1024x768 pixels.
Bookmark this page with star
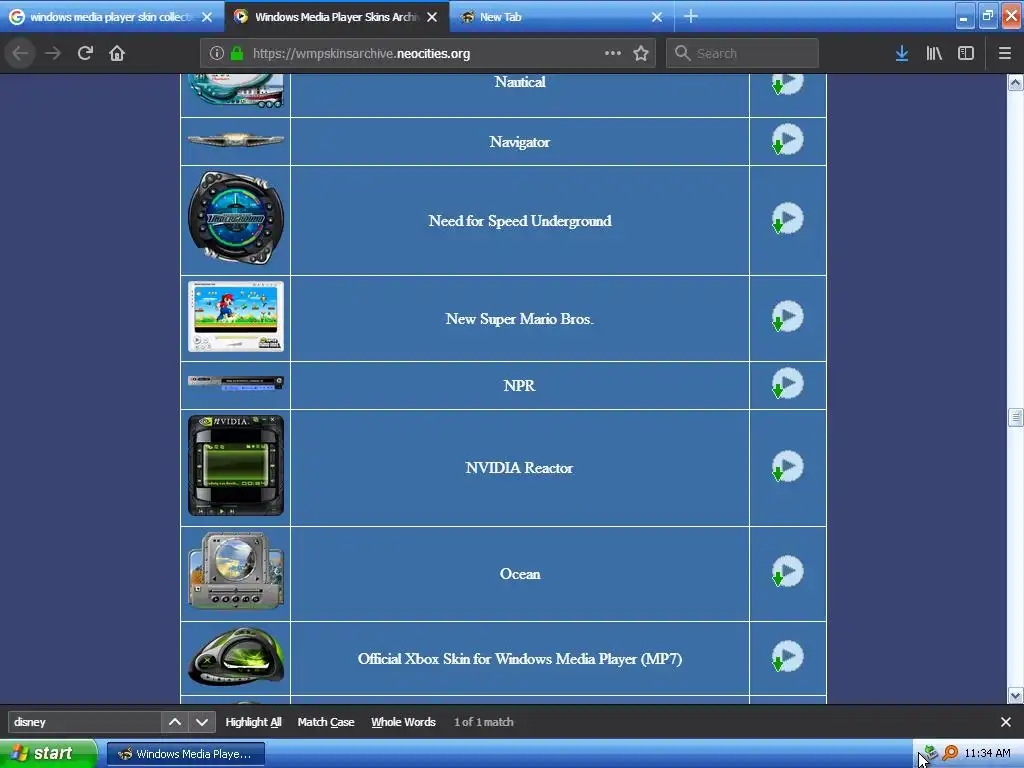pyautogui.click(x=641, y=54)
